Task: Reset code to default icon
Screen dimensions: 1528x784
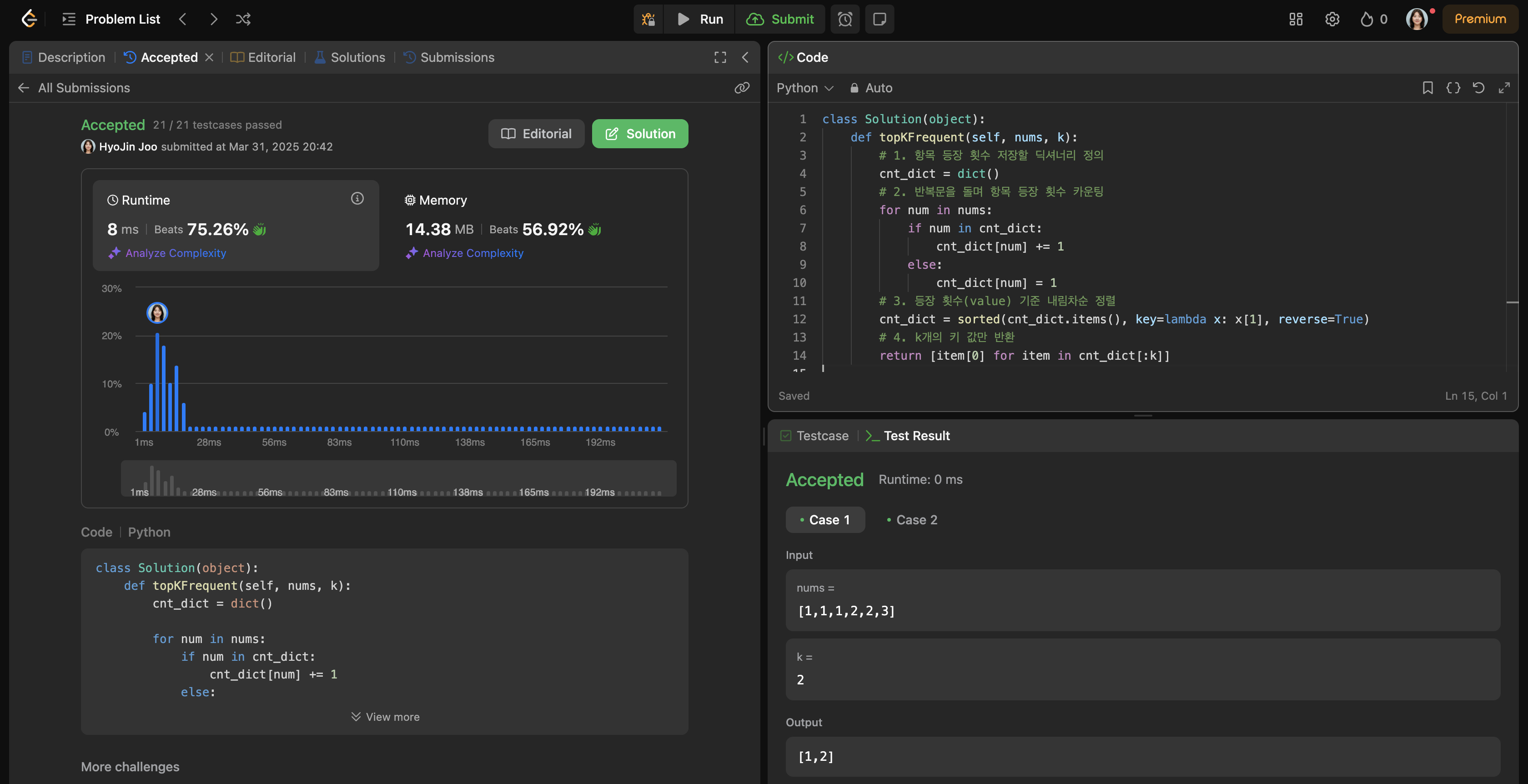Action: pyautogui.click(x=1479, y=88)
